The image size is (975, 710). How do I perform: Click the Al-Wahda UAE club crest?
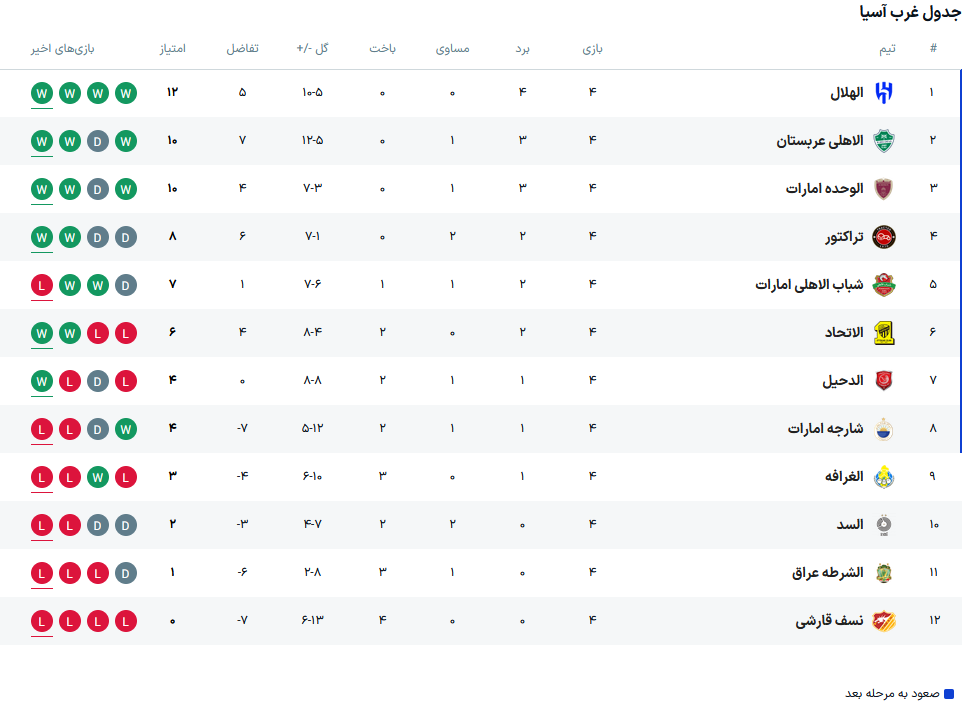tap(884, 189)
